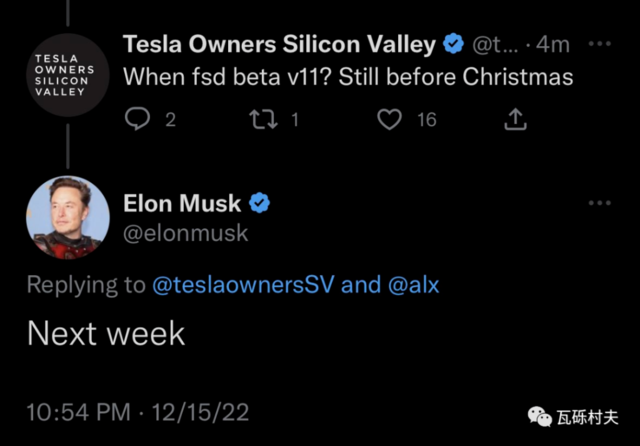Click the "Next week" reply text
The height and width of the screenshot is (446, 640).
tap(106, 333)
